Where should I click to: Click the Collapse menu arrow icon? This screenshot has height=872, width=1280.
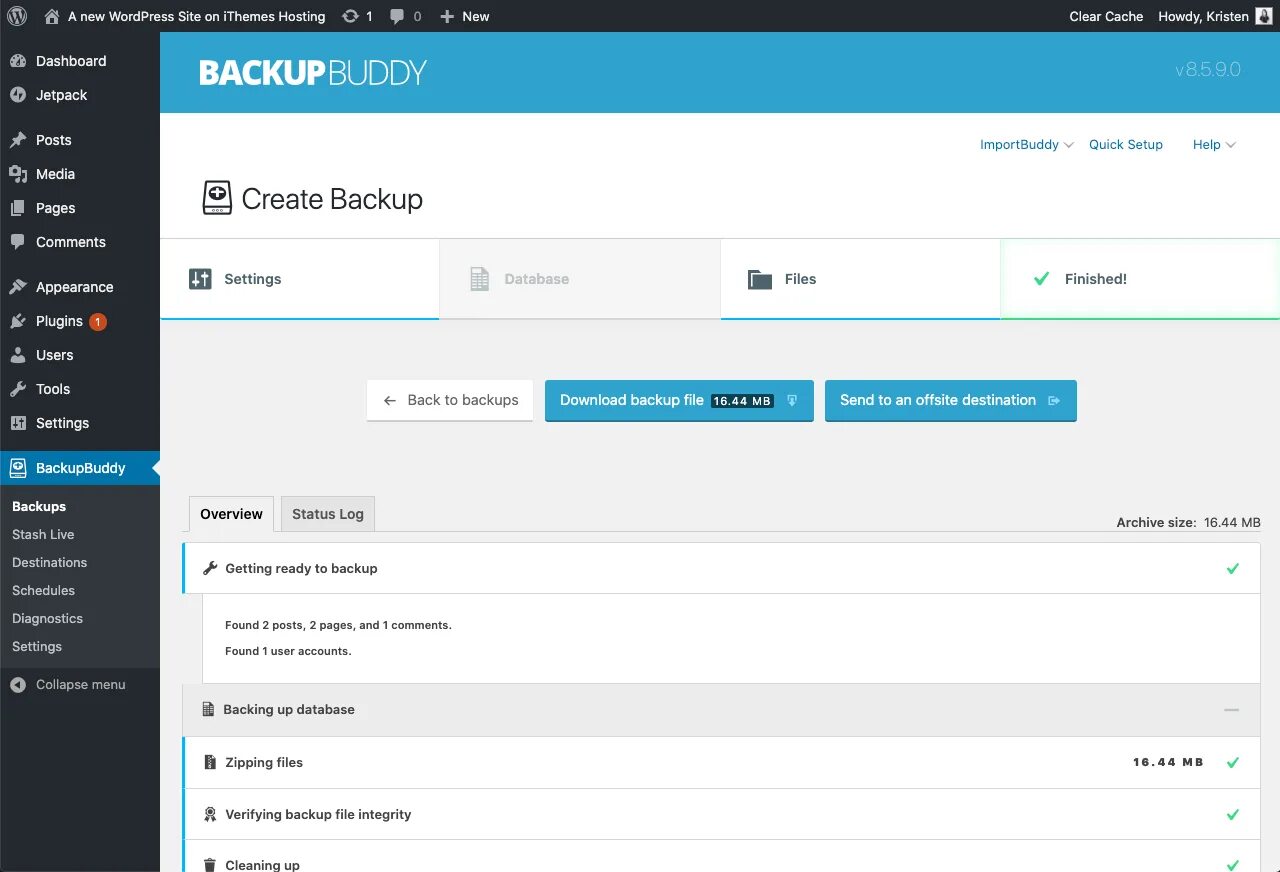[x=18, y=685]
